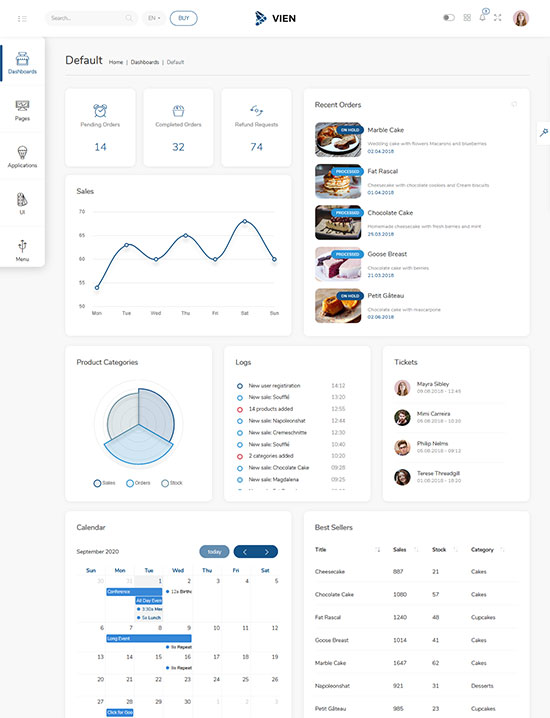Toggle Stock series in chart legend
Screen dimensions: 550x718
172,483
